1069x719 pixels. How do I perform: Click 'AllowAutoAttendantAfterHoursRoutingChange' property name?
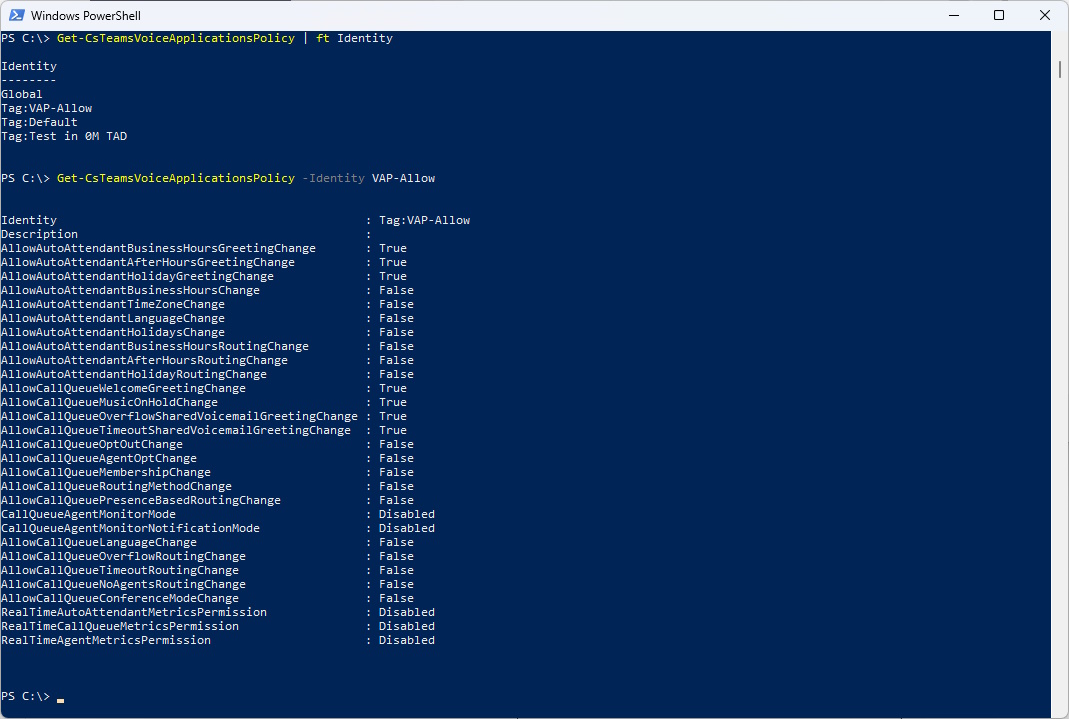[145, 360]
